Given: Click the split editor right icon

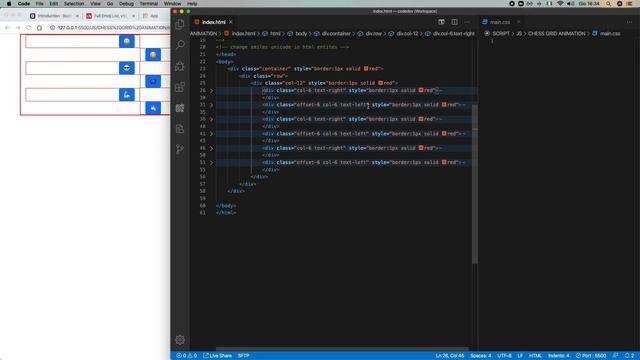Looking at the screenshot, I should click(454, 22).
